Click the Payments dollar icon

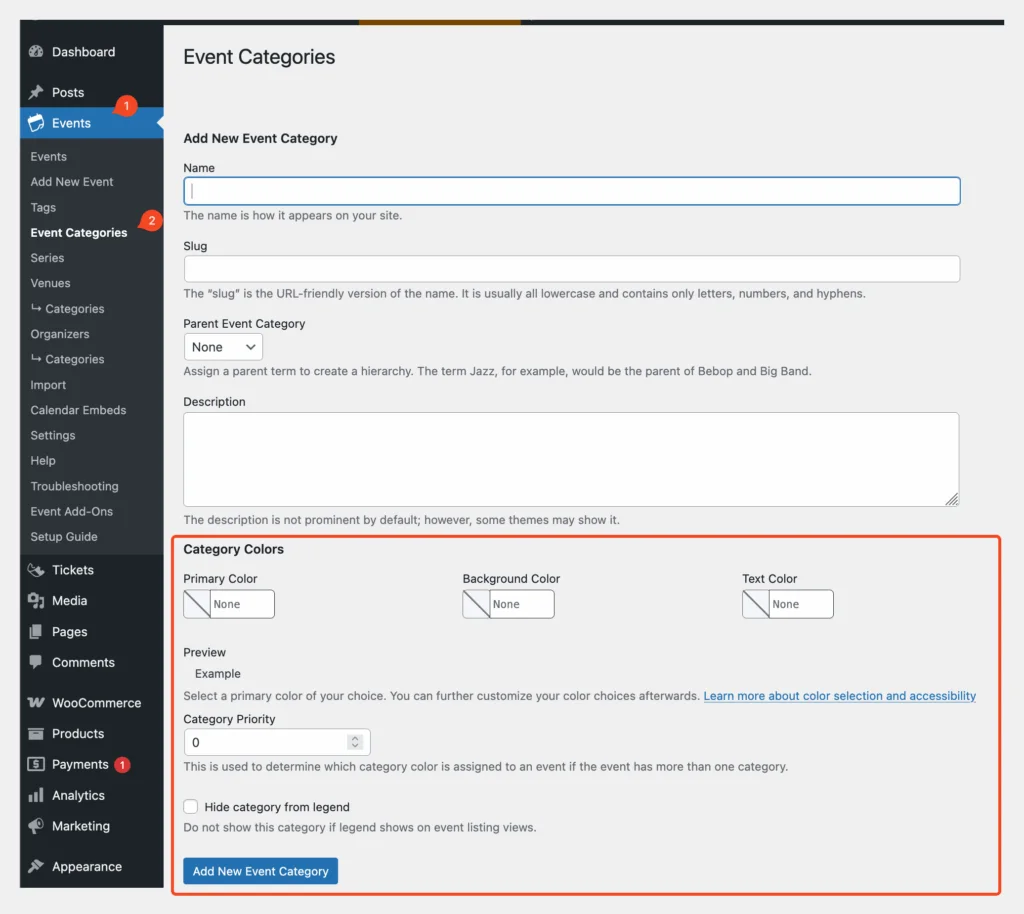pos(36,764)
